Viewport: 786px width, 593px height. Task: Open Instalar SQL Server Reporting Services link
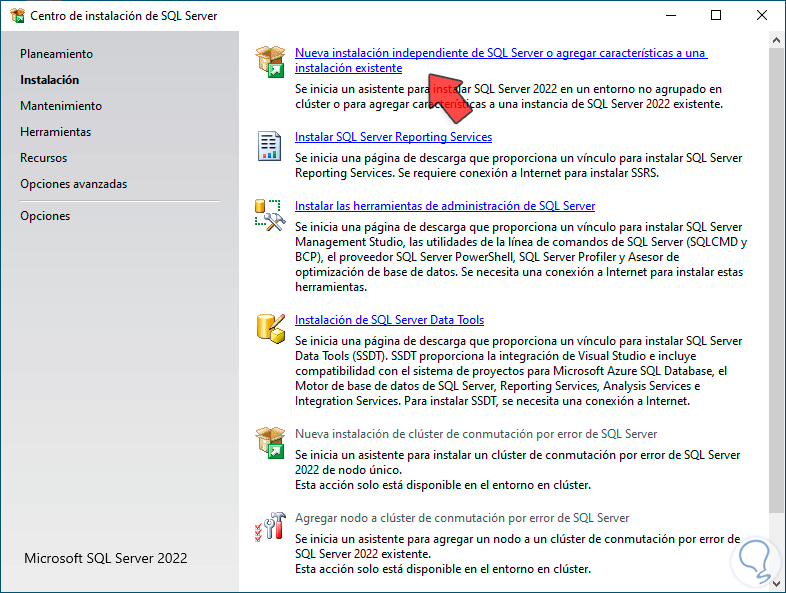[x=393, y=137]
